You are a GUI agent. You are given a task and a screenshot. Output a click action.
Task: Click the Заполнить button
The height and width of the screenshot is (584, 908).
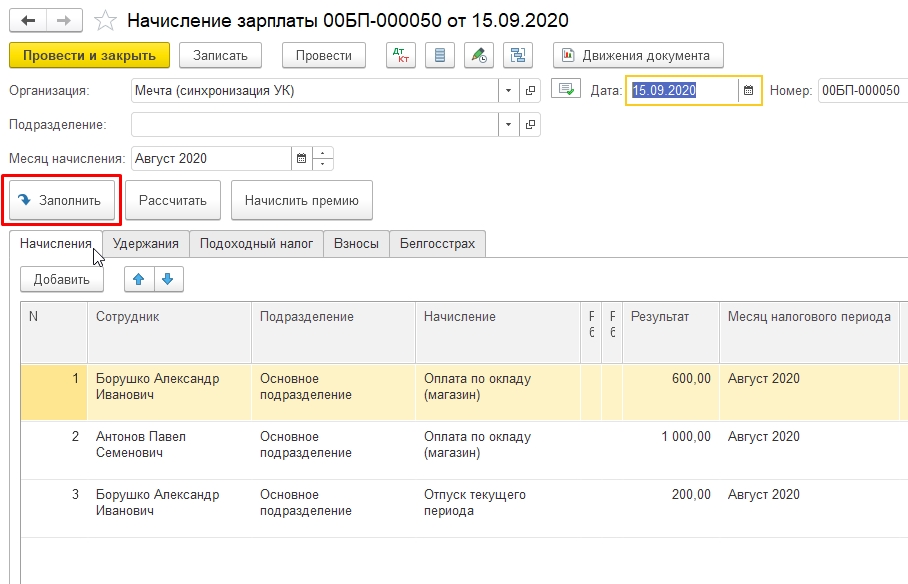61,200
